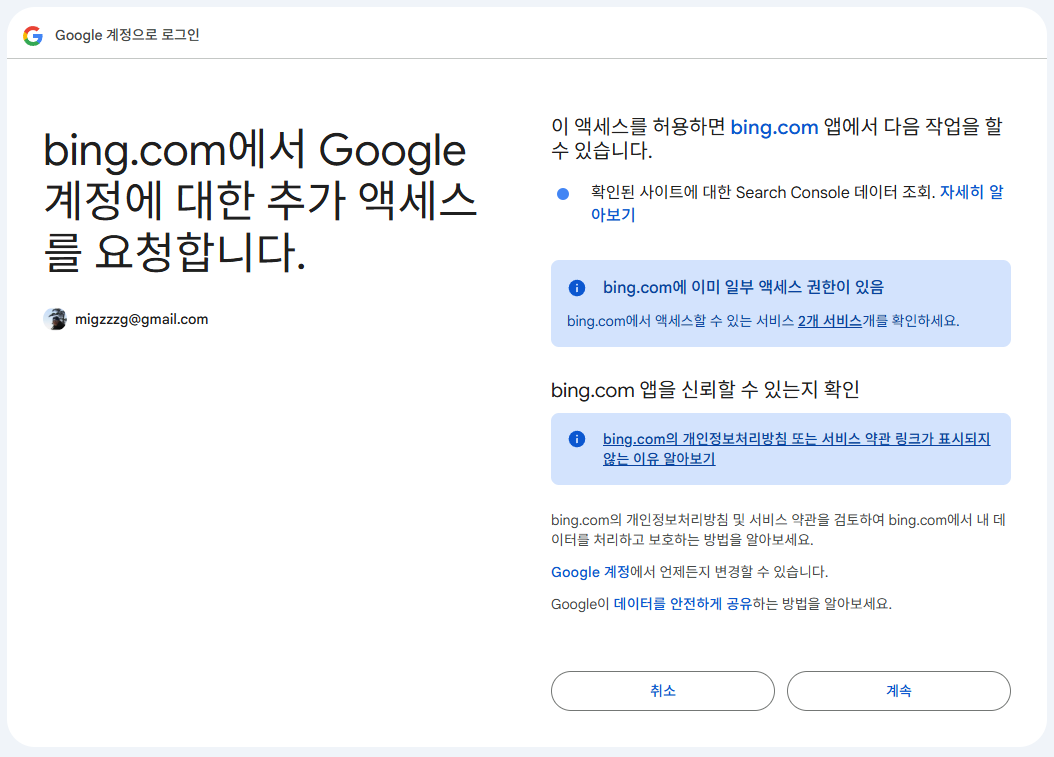1054x757 pixels.
Task: Open the 2개 서비스 link
Action: tap(829, 321)
